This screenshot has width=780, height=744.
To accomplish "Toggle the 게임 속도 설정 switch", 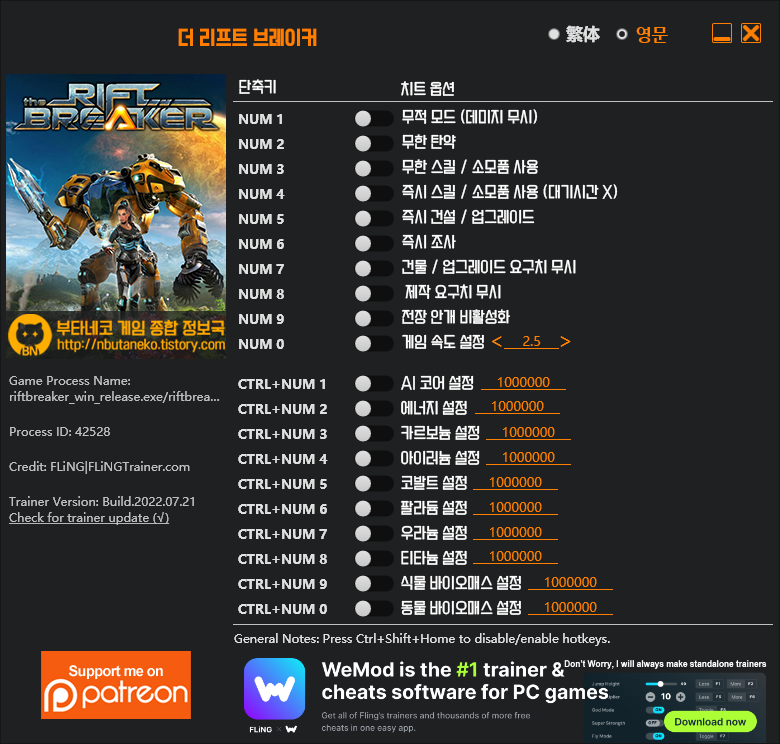I will 374,343.
